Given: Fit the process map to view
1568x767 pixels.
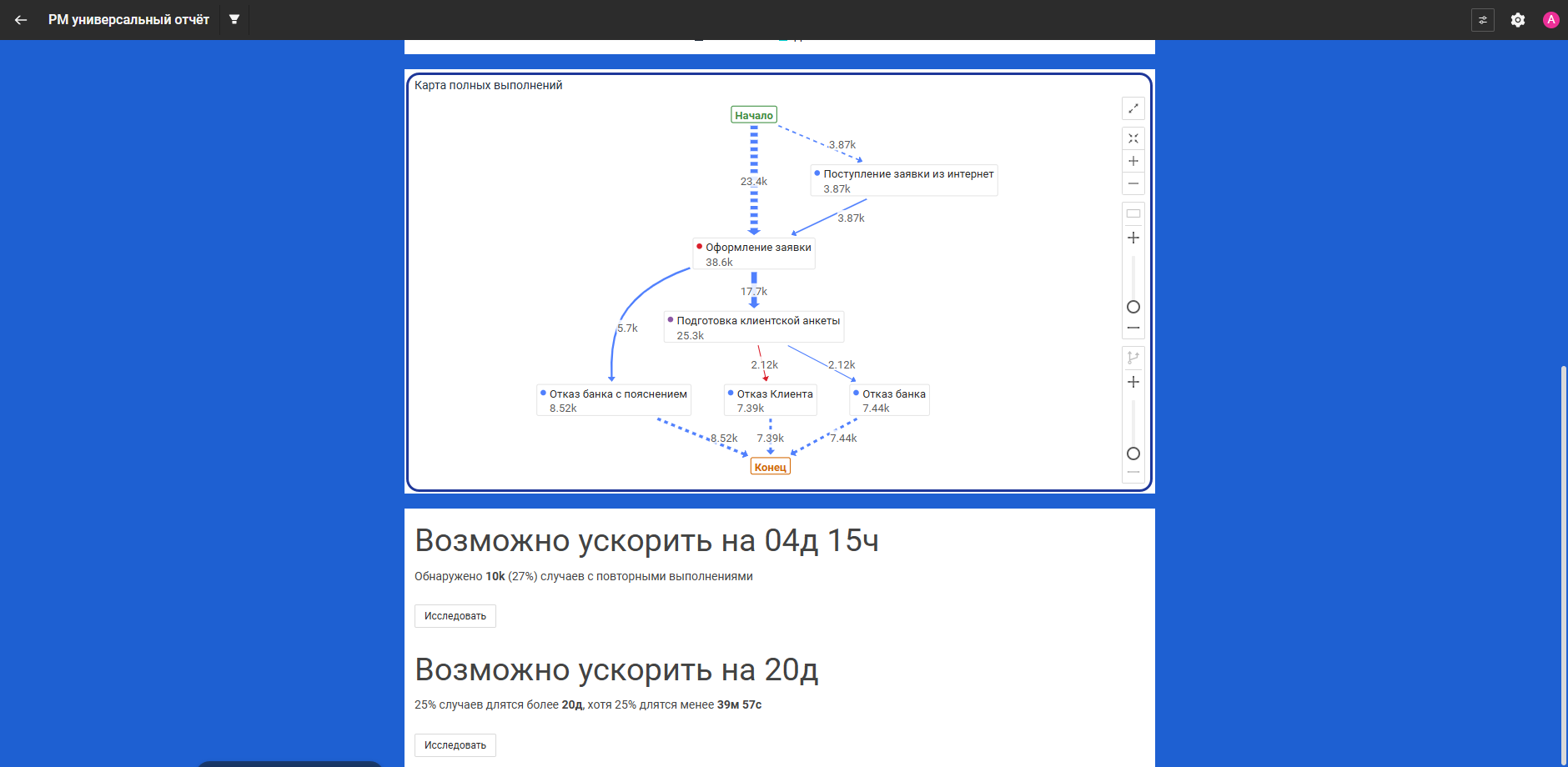Looking at the screenshot, I should point(1133,138).
